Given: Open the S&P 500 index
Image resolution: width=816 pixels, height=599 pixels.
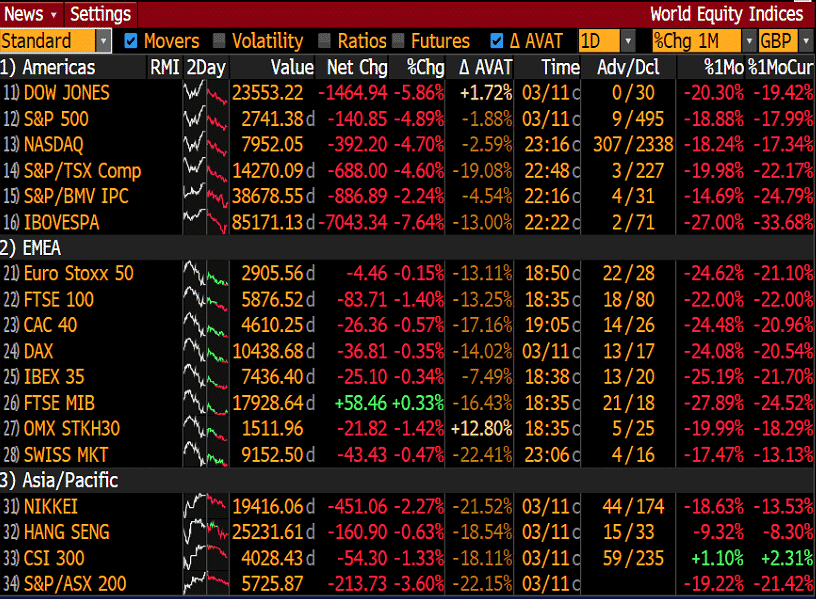Looking at the screenshot, I should 56,119.
